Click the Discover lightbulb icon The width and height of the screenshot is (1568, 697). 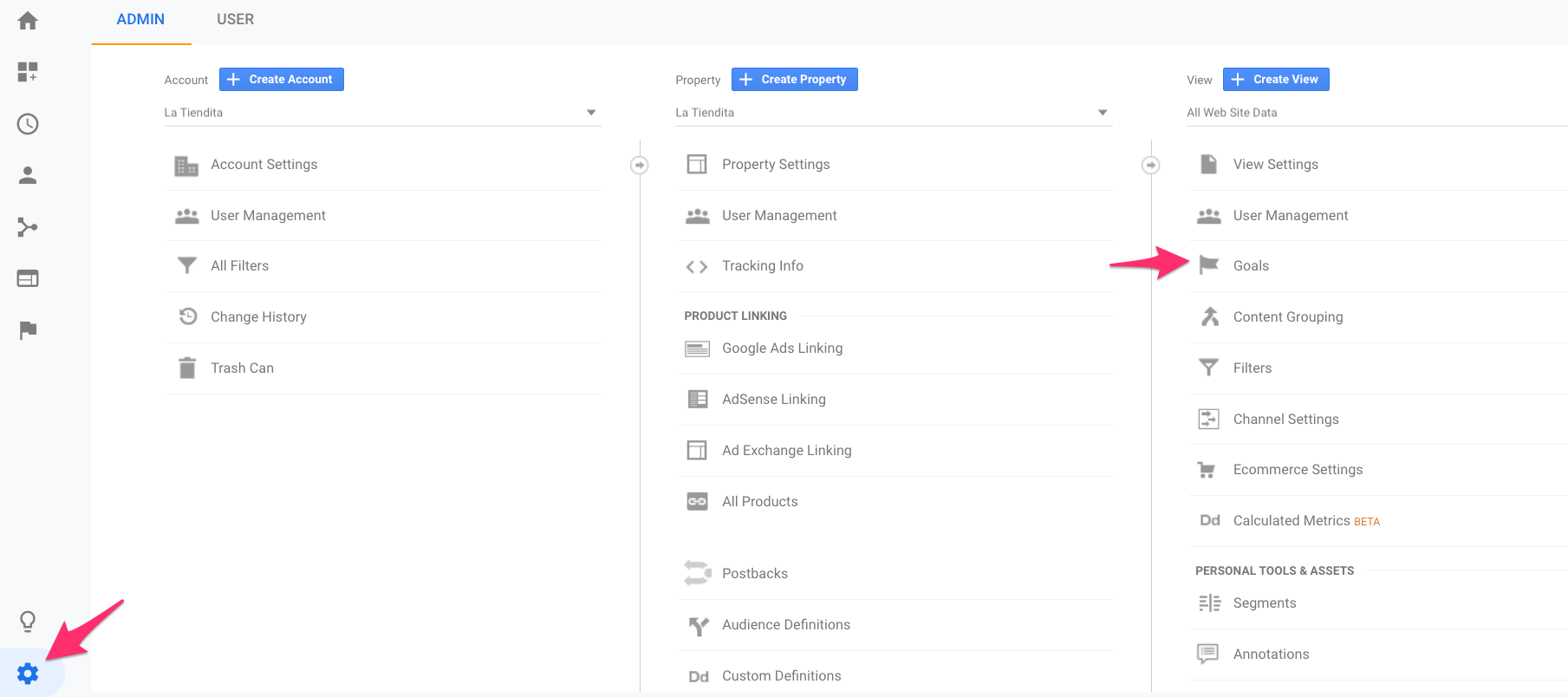click(x=28, y=622)
